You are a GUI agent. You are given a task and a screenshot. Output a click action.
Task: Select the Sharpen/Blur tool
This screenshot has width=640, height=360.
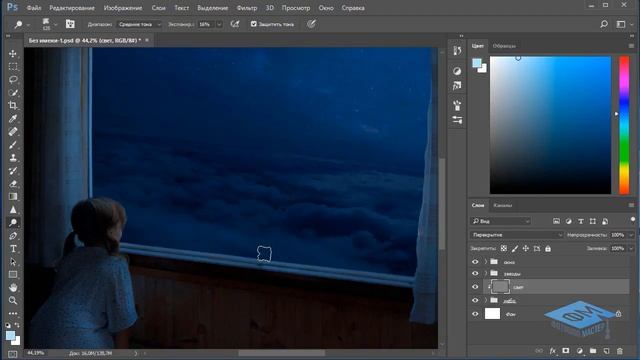coord(13,210)
